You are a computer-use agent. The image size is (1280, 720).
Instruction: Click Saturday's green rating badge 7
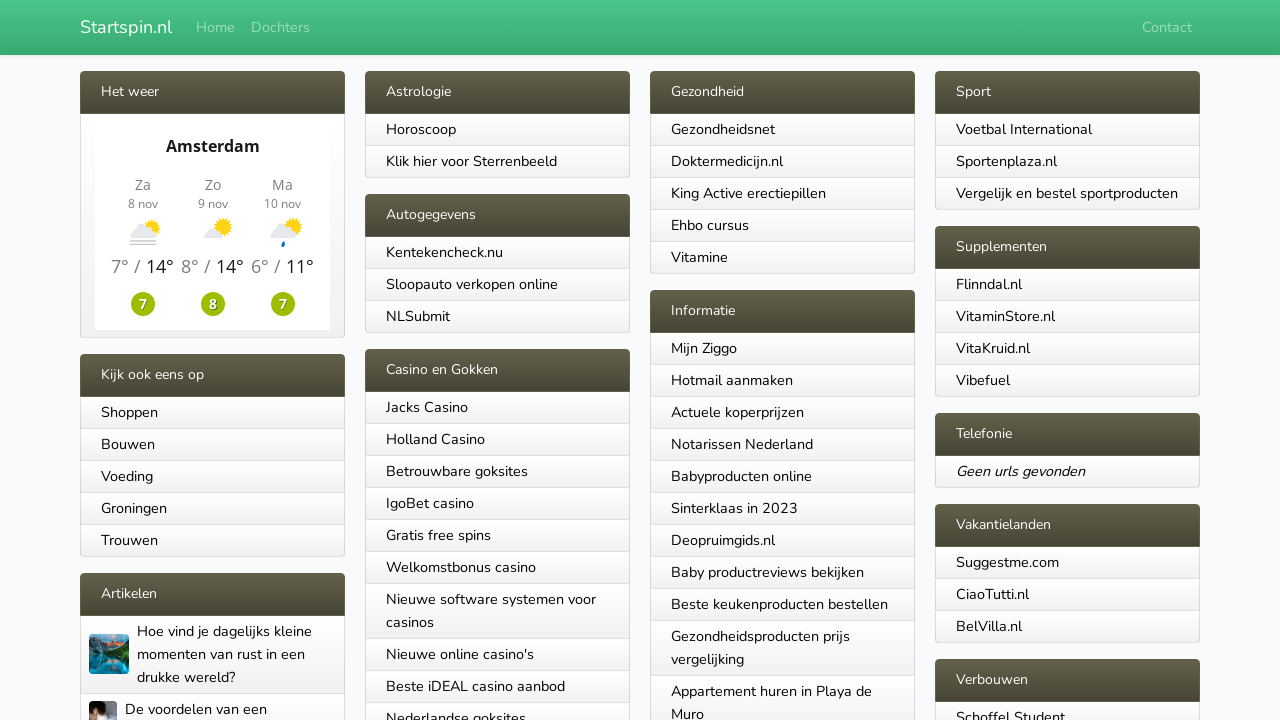click(x=143, y=304)
